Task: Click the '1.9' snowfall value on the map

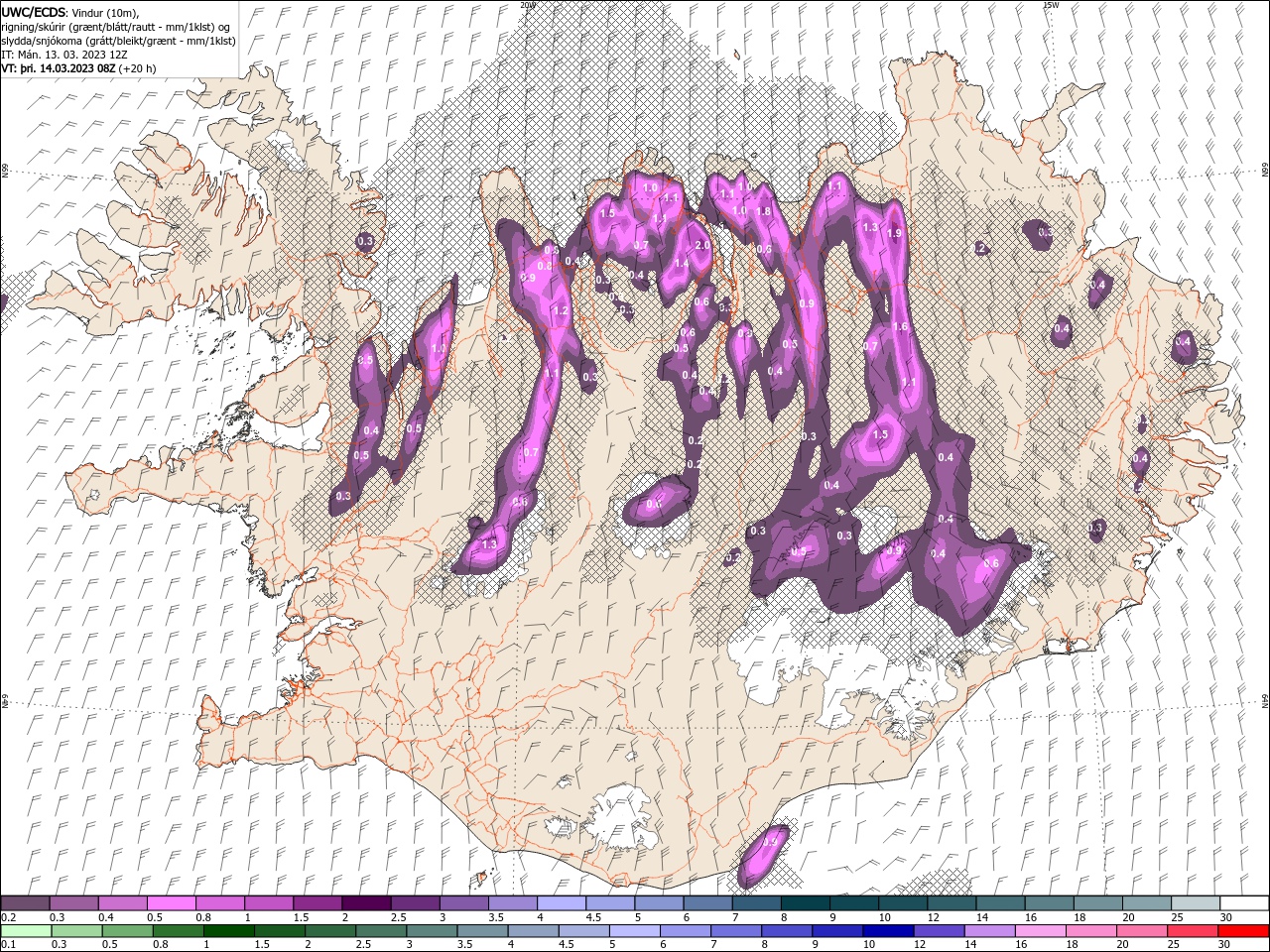Action: [894, 234]
